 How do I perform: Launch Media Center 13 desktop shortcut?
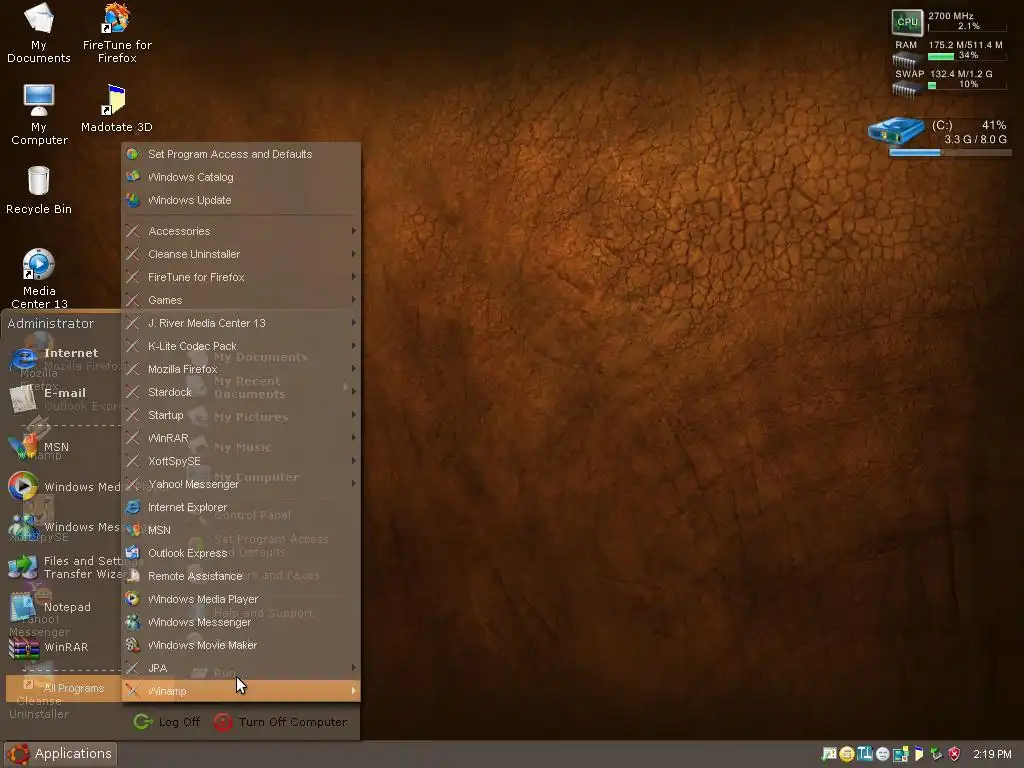coord(39,278)
